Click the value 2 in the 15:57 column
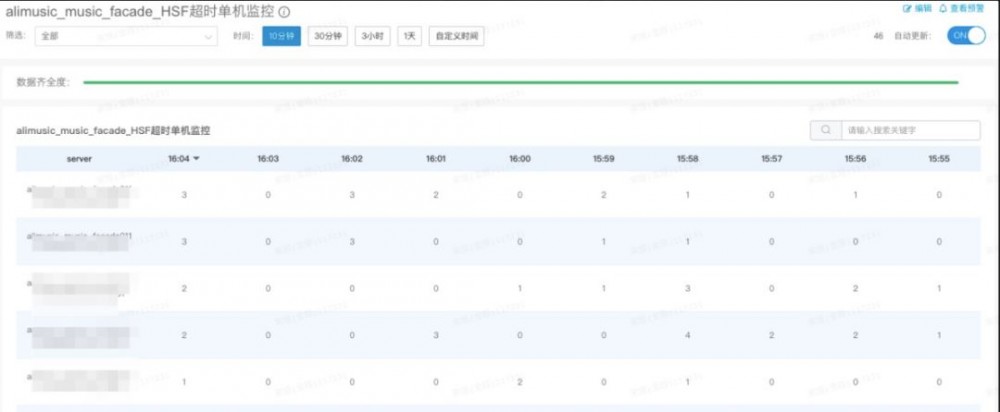Image resolution: width=1000 pixels, height=412 pixels. click(772, 335)
